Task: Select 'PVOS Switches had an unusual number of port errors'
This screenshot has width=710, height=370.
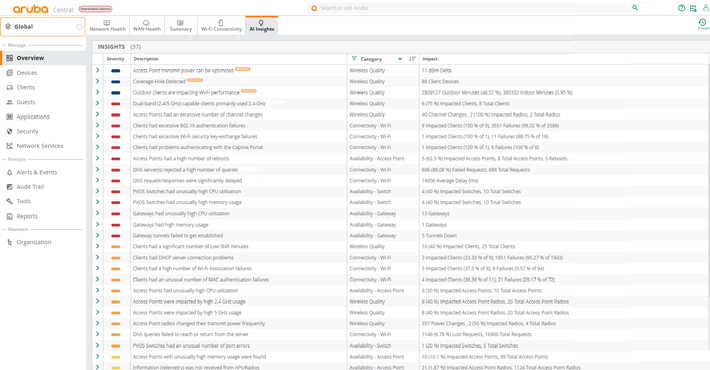Action: click(x=191, y=346)
